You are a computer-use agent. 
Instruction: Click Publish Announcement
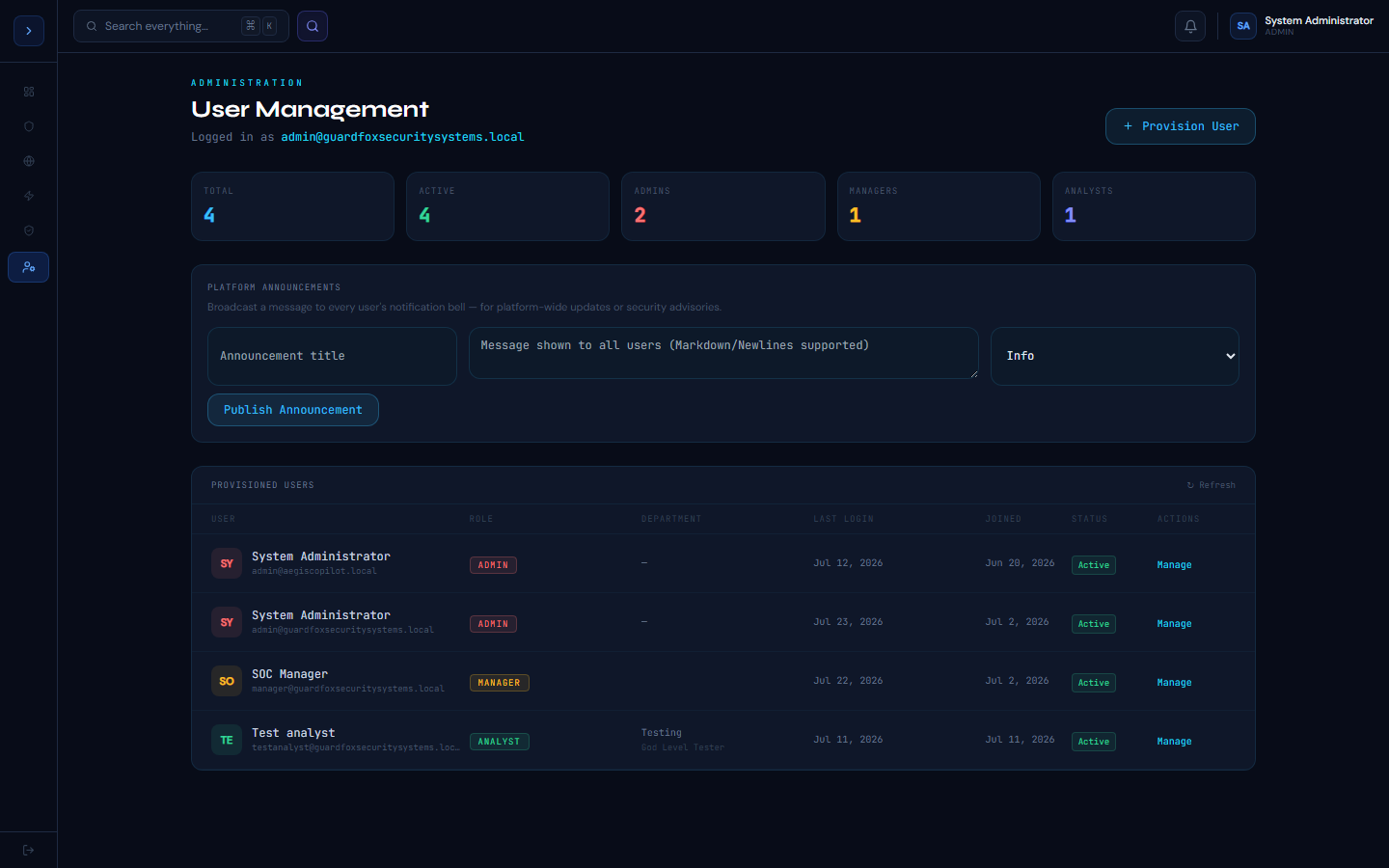(x=293, y=410)
